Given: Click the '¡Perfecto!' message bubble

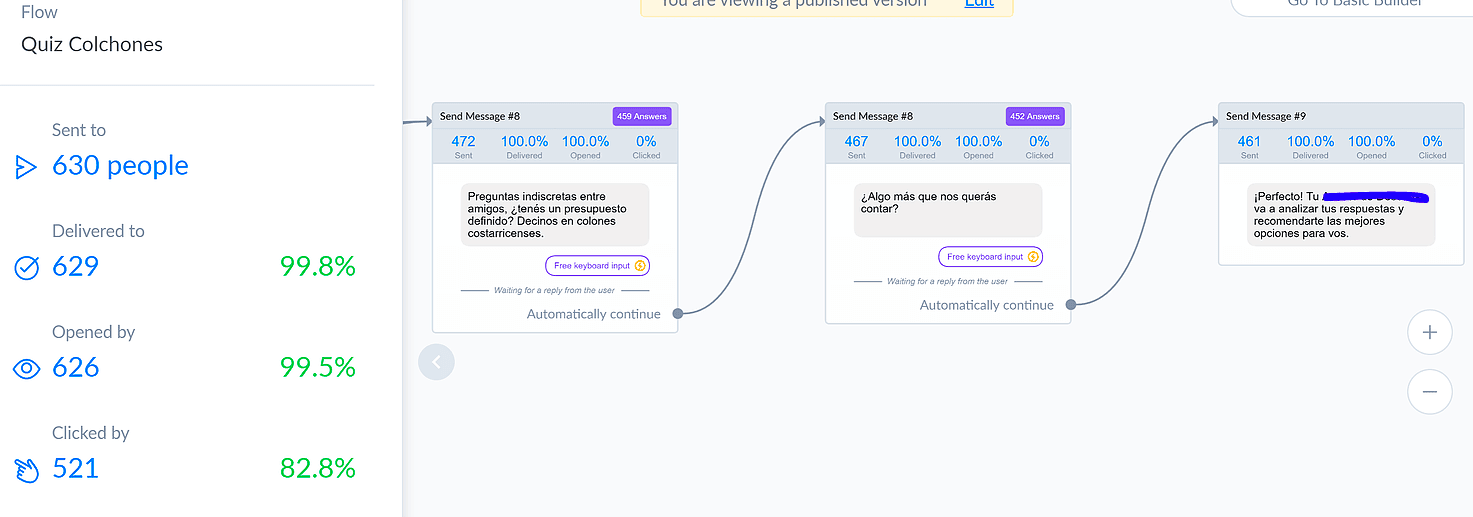Looking at the screenshot, I should (1341, 215).
